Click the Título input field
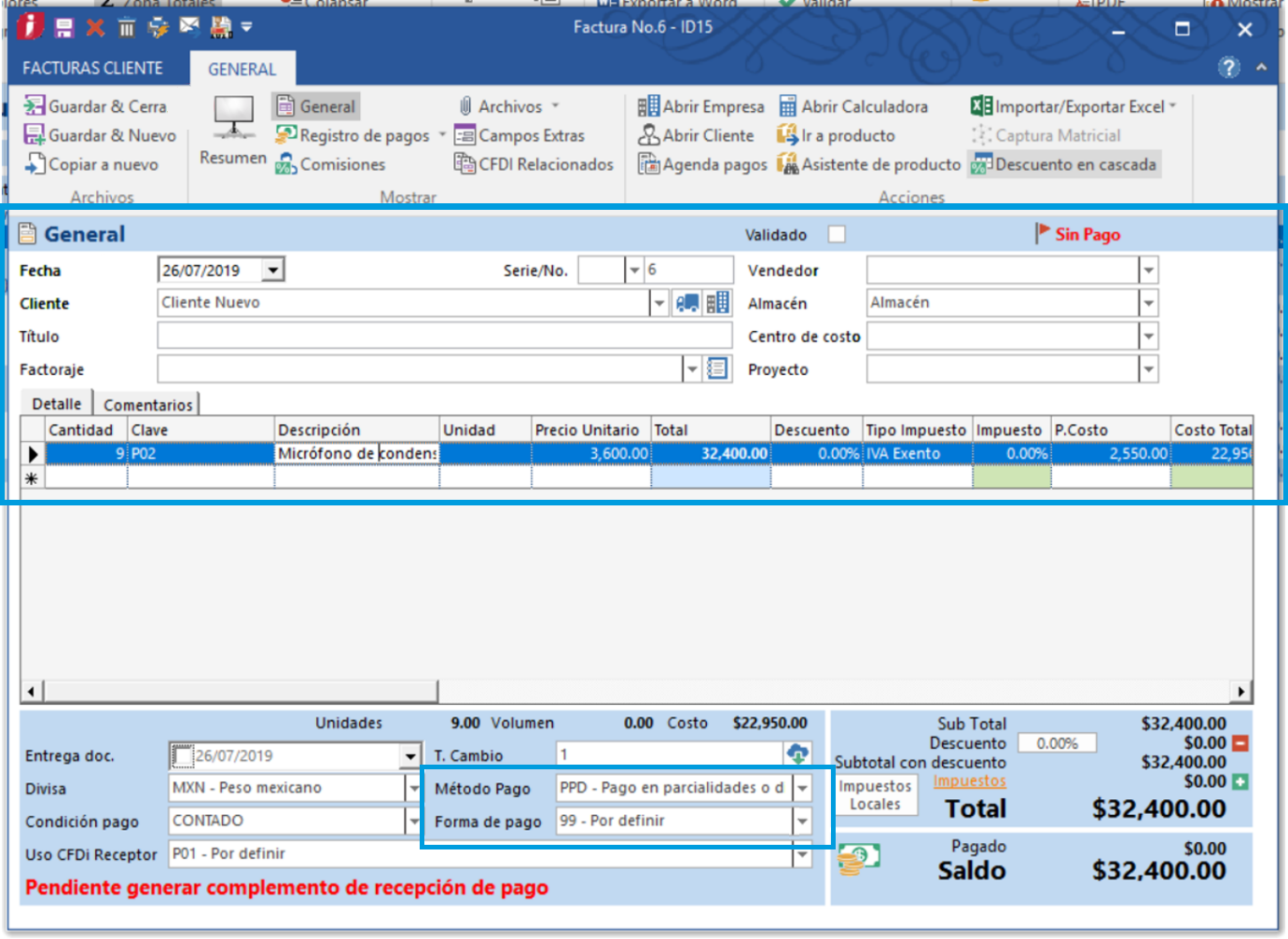Viewport: 1288px width, 939px height. coord(444,336)
